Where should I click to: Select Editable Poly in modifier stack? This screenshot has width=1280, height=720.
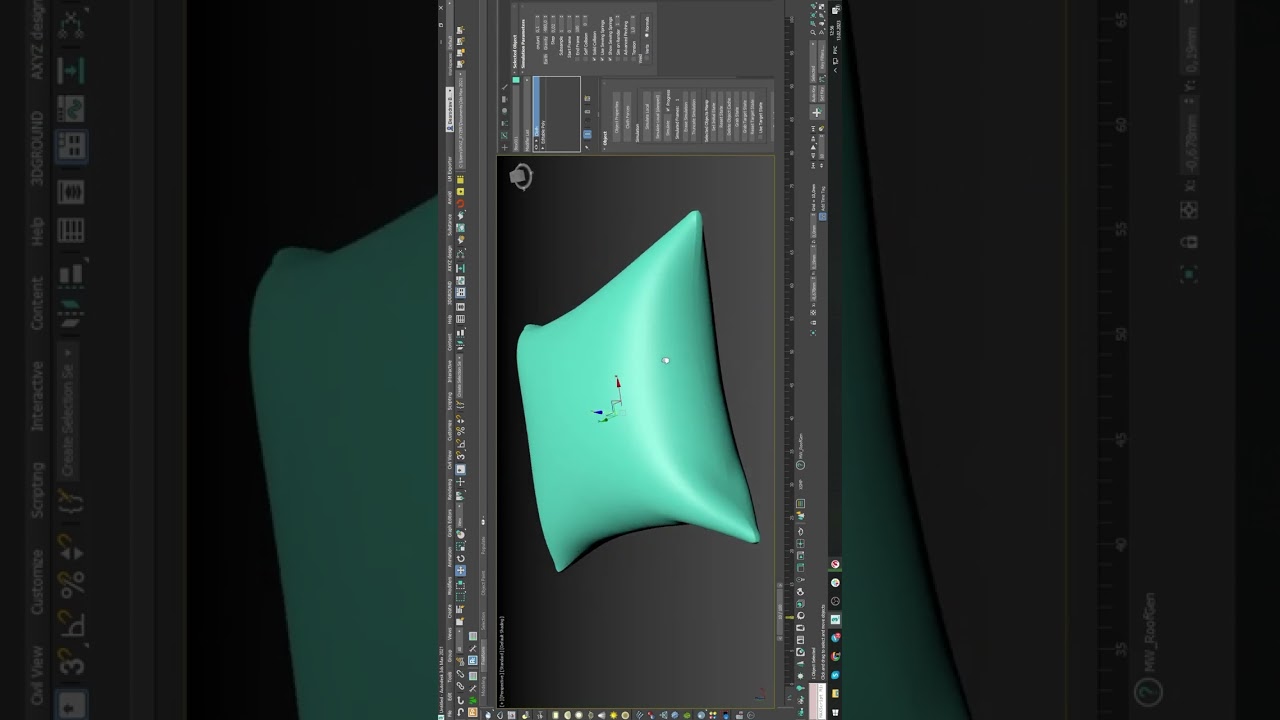coord(543,129)
